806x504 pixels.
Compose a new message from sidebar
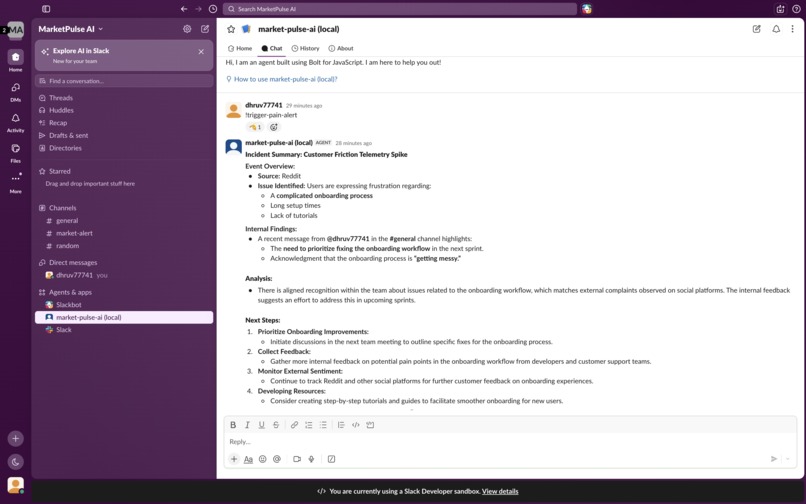[x=205, y=29]
